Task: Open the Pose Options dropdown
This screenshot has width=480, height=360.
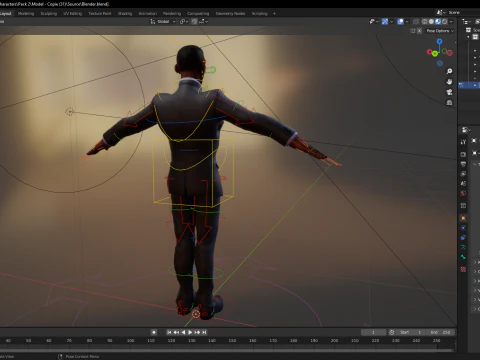Action: [x=440, y=31]
